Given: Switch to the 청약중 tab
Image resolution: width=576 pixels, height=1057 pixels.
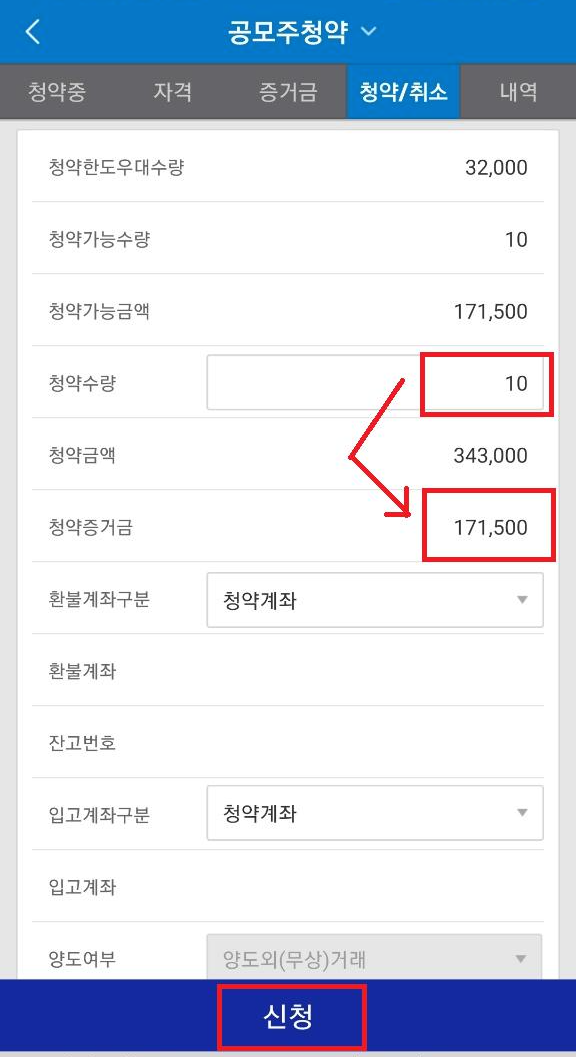Looking at the screenshot, I should click(x=57, y=92).
